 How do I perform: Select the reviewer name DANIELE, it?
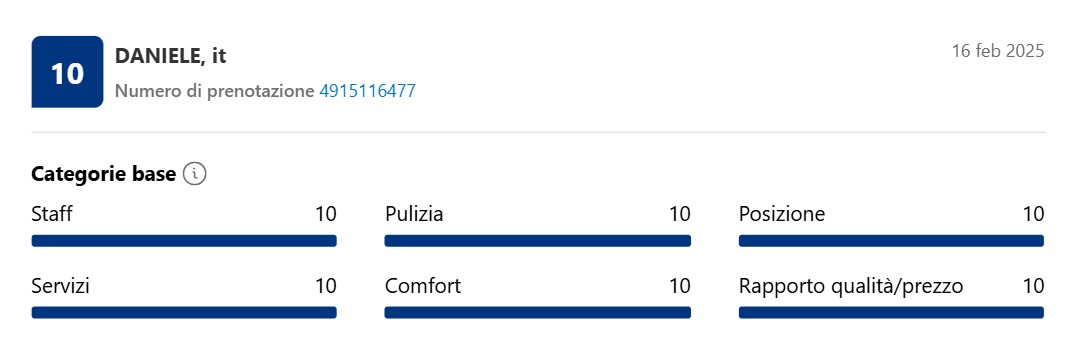point(171,56)
